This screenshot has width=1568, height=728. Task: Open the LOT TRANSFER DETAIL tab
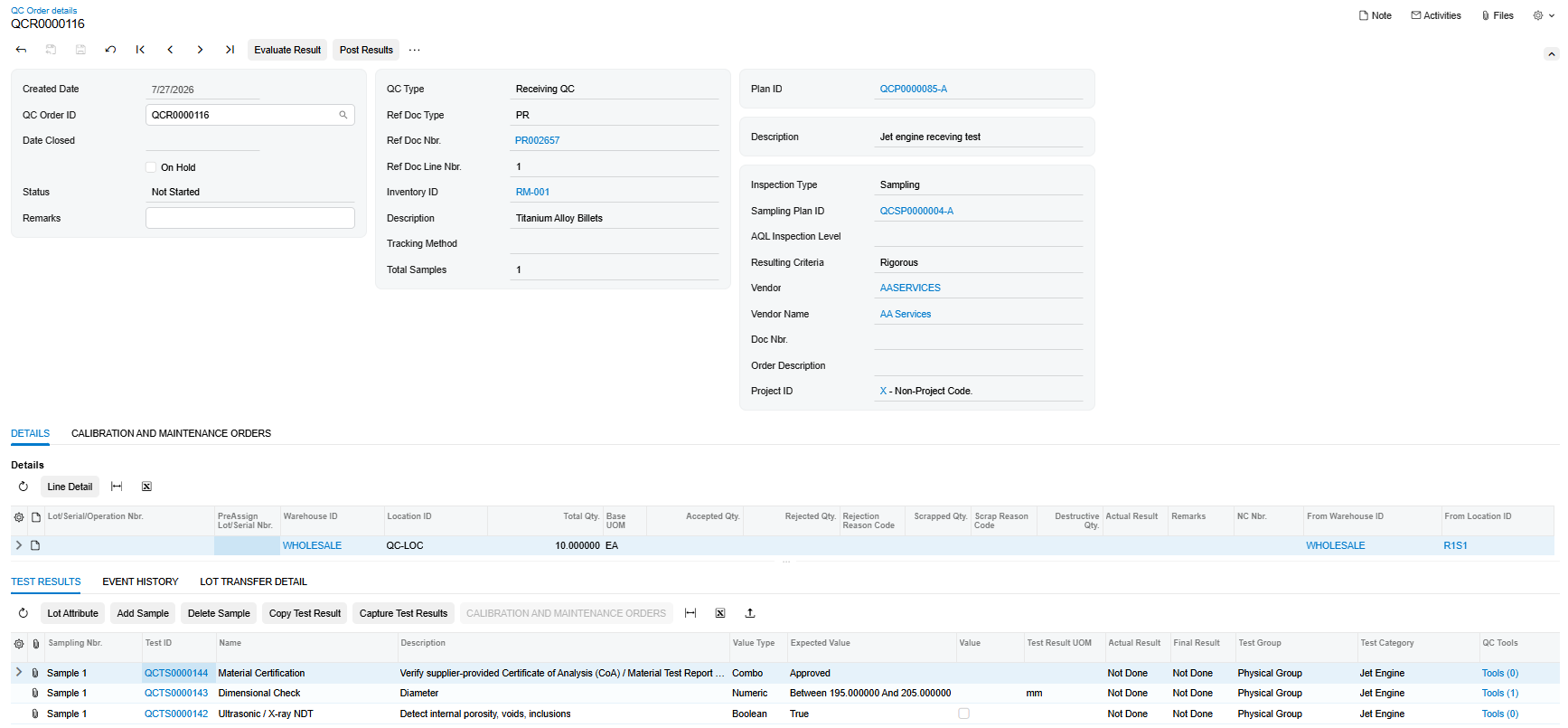(x=253, y=581)
